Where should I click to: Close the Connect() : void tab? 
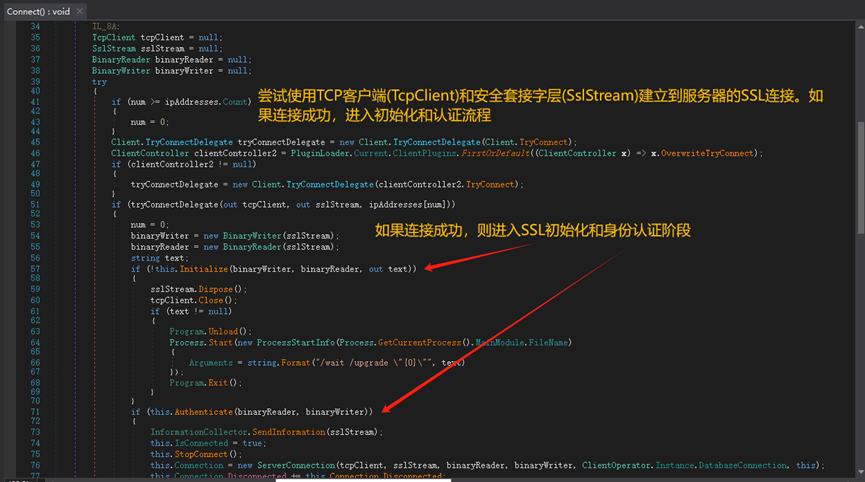click(x=79, y=11)
